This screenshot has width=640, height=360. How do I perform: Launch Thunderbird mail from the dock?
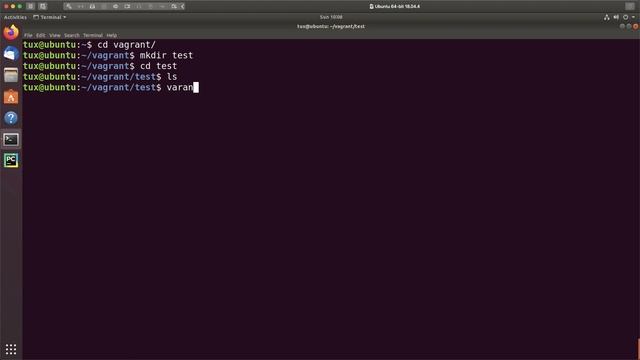point(11,53)
